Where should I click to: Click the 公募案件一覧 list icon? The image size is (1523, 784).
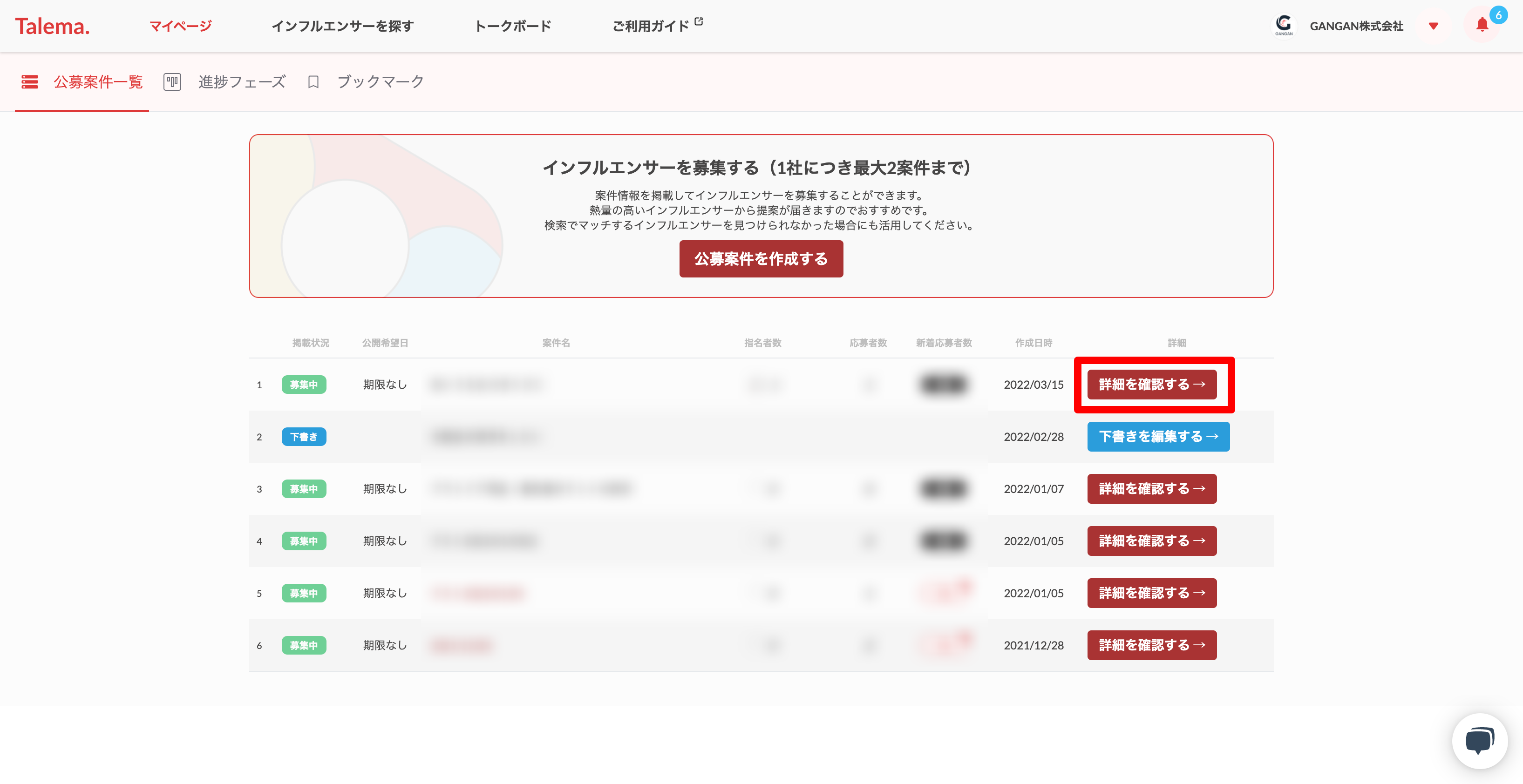pyautogui.click(x=29, y=81)
